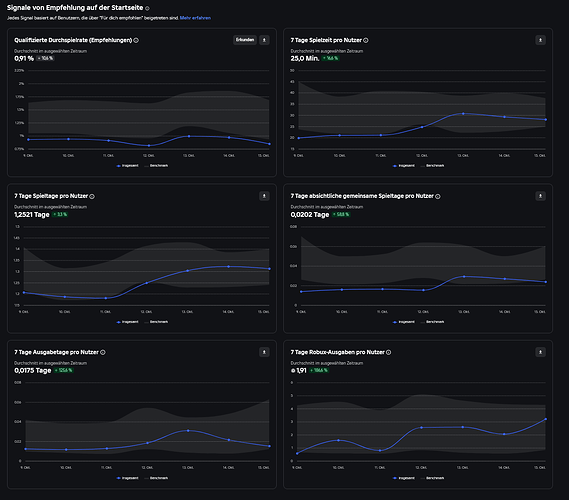The image size is (569, 500).
Task: Toggle Benchmark legend in 7 Tage Spieltage chart
Action: (x=156, y=322)
